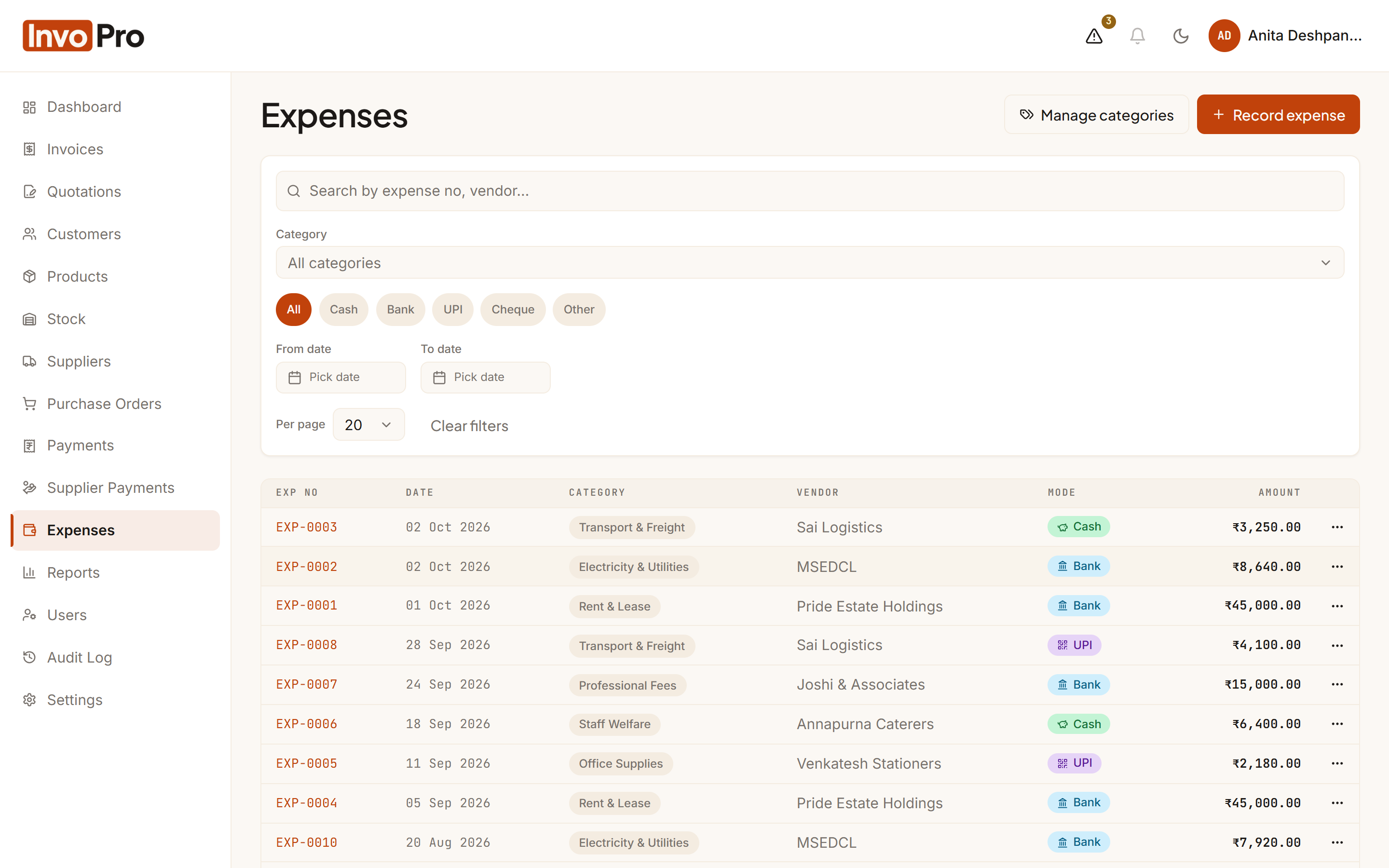The image size is (1389, 868).
Task: Open the From date picker
Action: (x=340, y=377)
